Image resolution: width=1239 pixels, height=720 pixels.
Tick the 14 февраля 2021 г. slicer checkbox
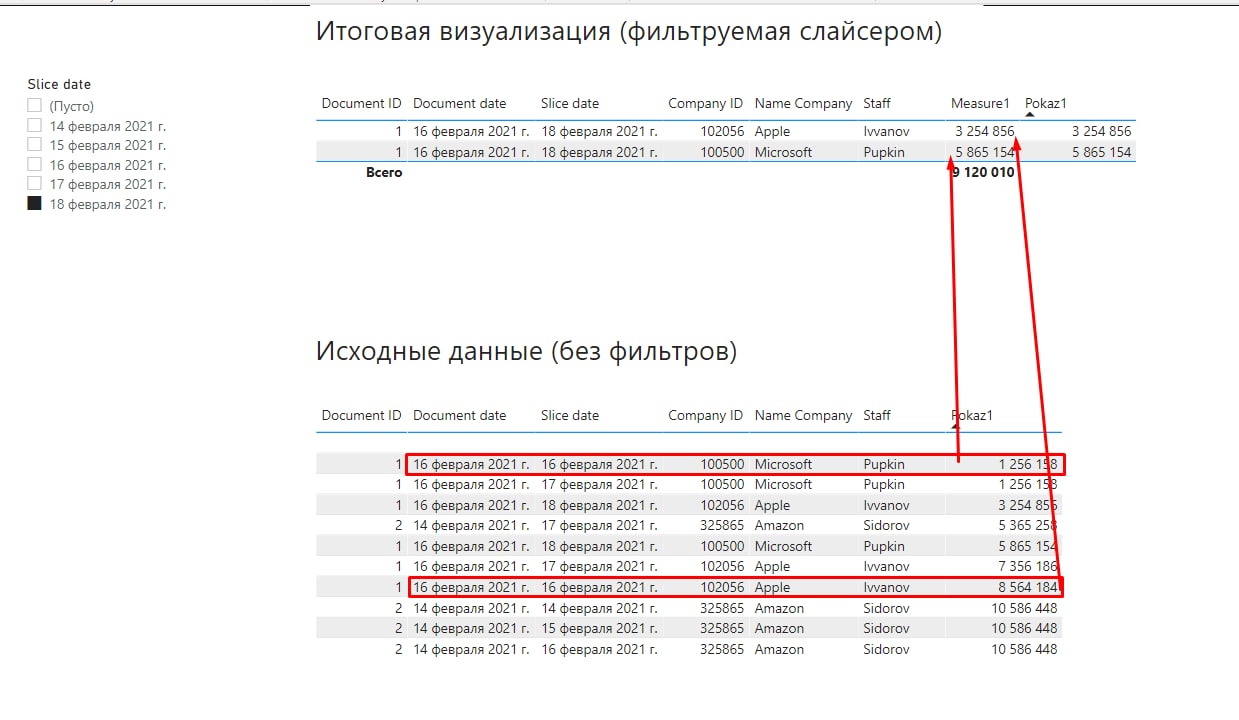point(35,125)
